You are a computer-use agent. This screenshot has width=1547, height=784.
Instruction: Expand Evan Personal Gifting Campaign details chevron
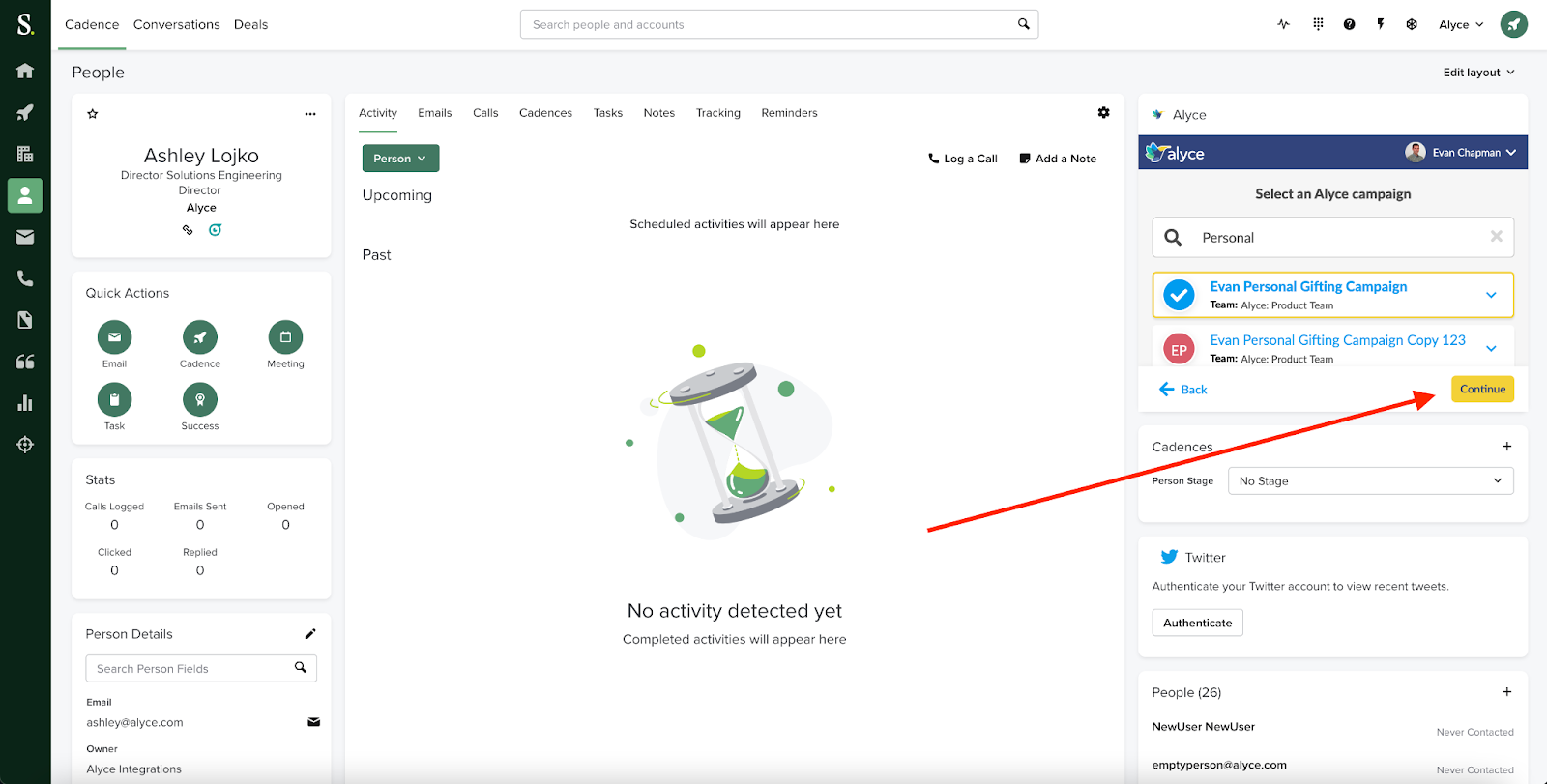pos(1491,295)
